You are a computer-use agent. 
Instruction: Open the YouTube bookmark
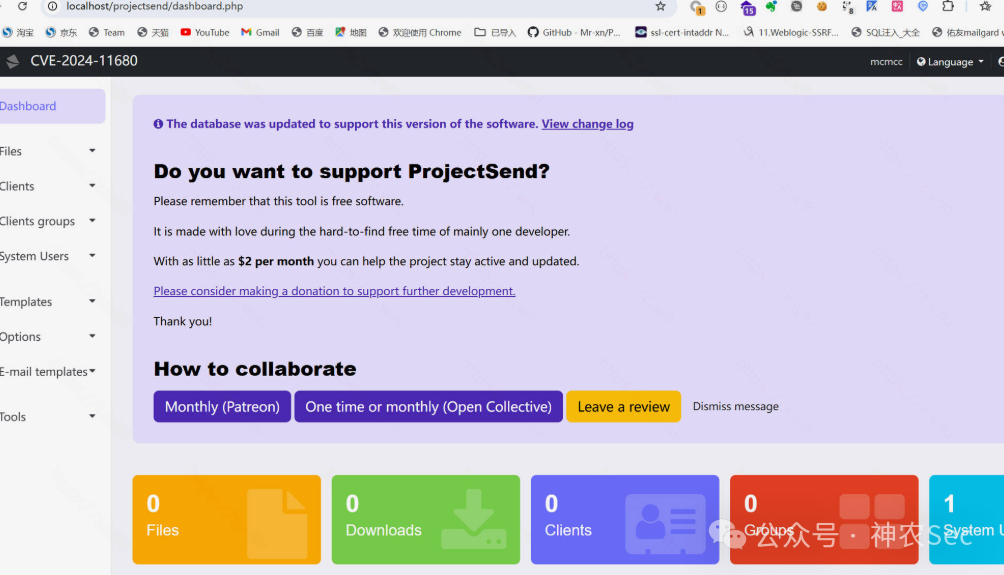click(205, 32)
